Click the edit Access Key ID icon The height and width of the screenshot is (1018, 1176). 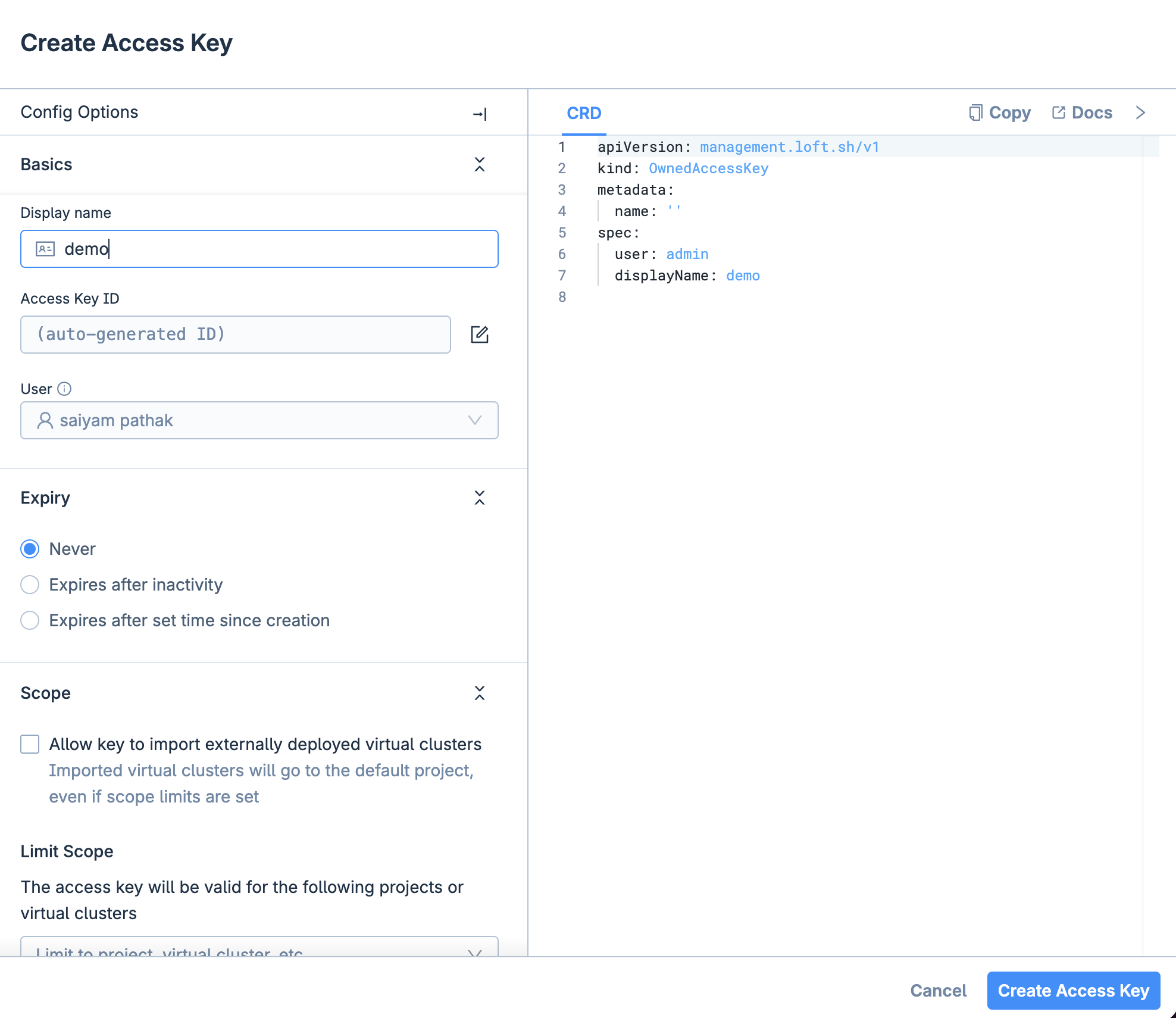click(480, 335)
